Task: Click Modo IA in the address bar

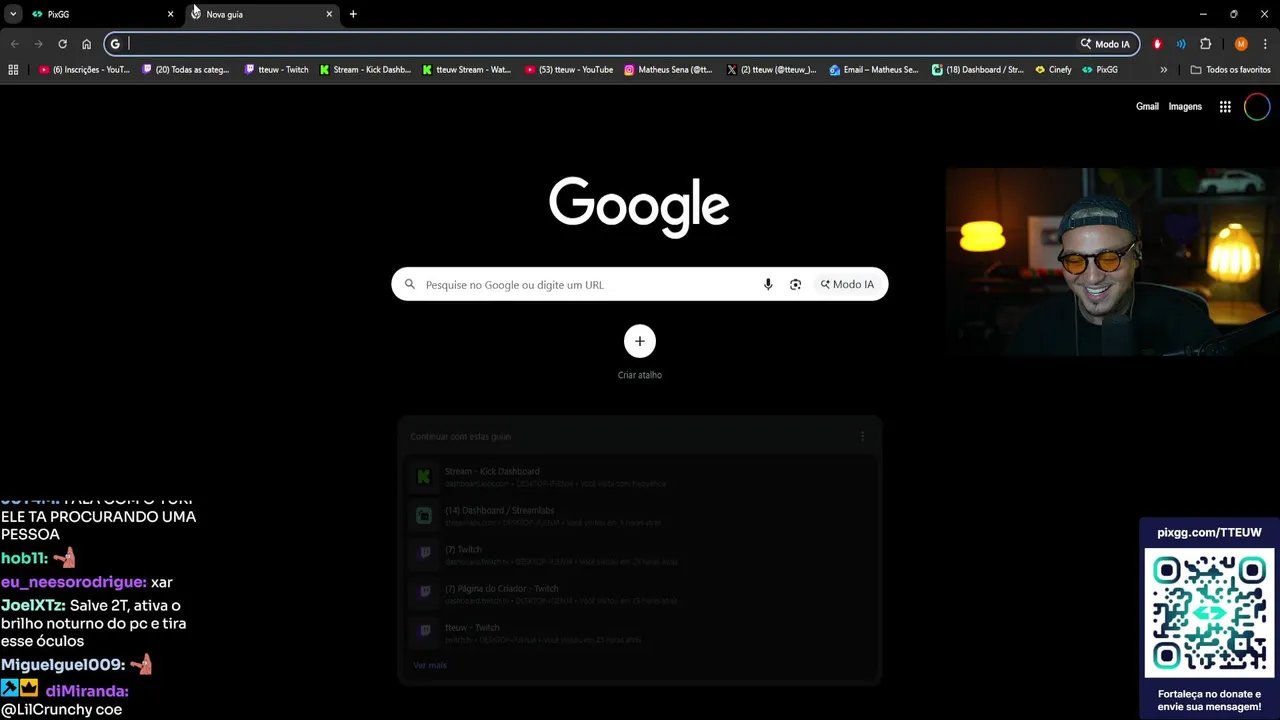Action: click(1105, 44)
